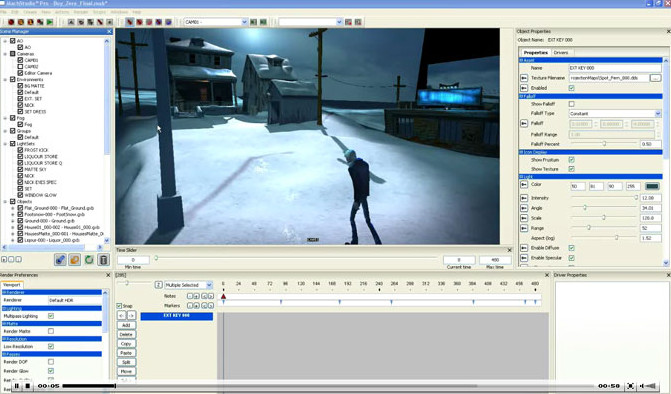Toggle visibility checkbox for FROST KICK lightset

20,150
